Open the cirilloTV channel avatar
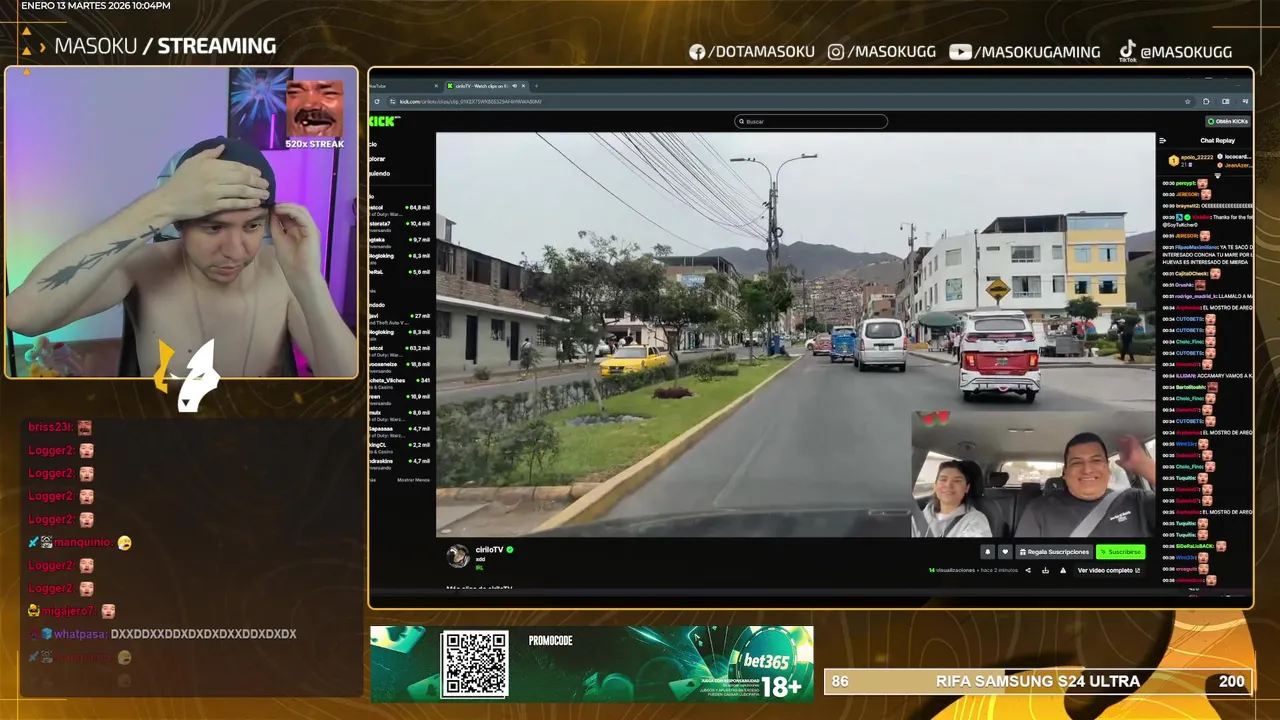Viewport: 1280px width, 720px height. [x=458, y=556]
